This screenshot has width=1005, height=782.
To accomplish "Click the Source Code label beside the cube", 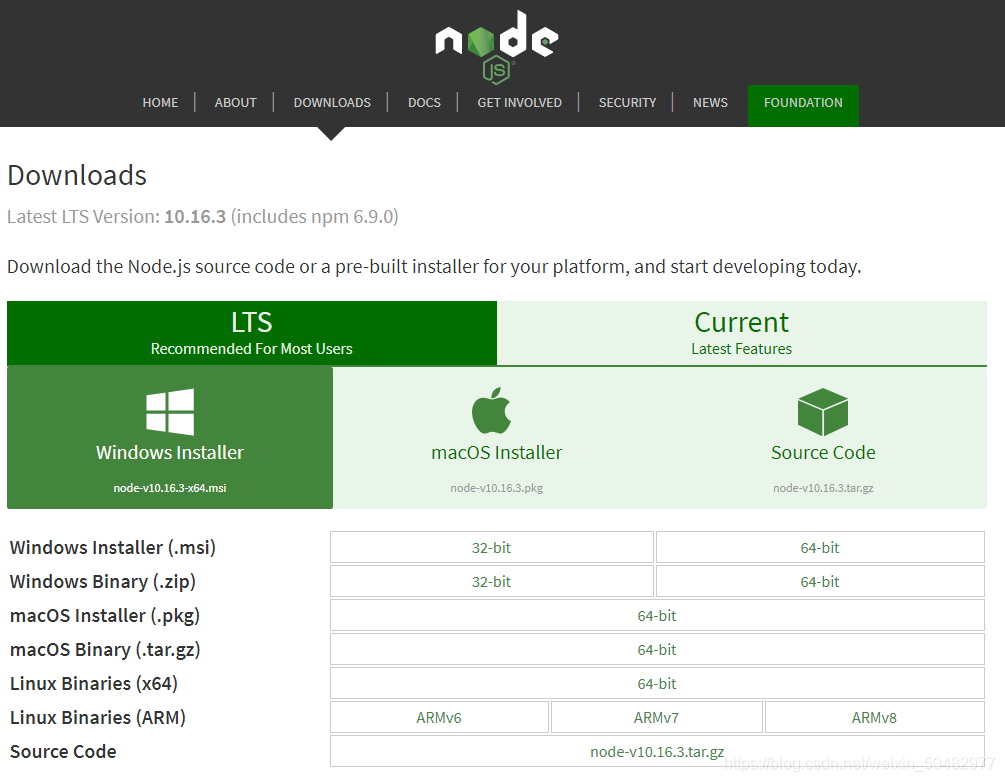I will pyautogui.click(x=823, y=453).
